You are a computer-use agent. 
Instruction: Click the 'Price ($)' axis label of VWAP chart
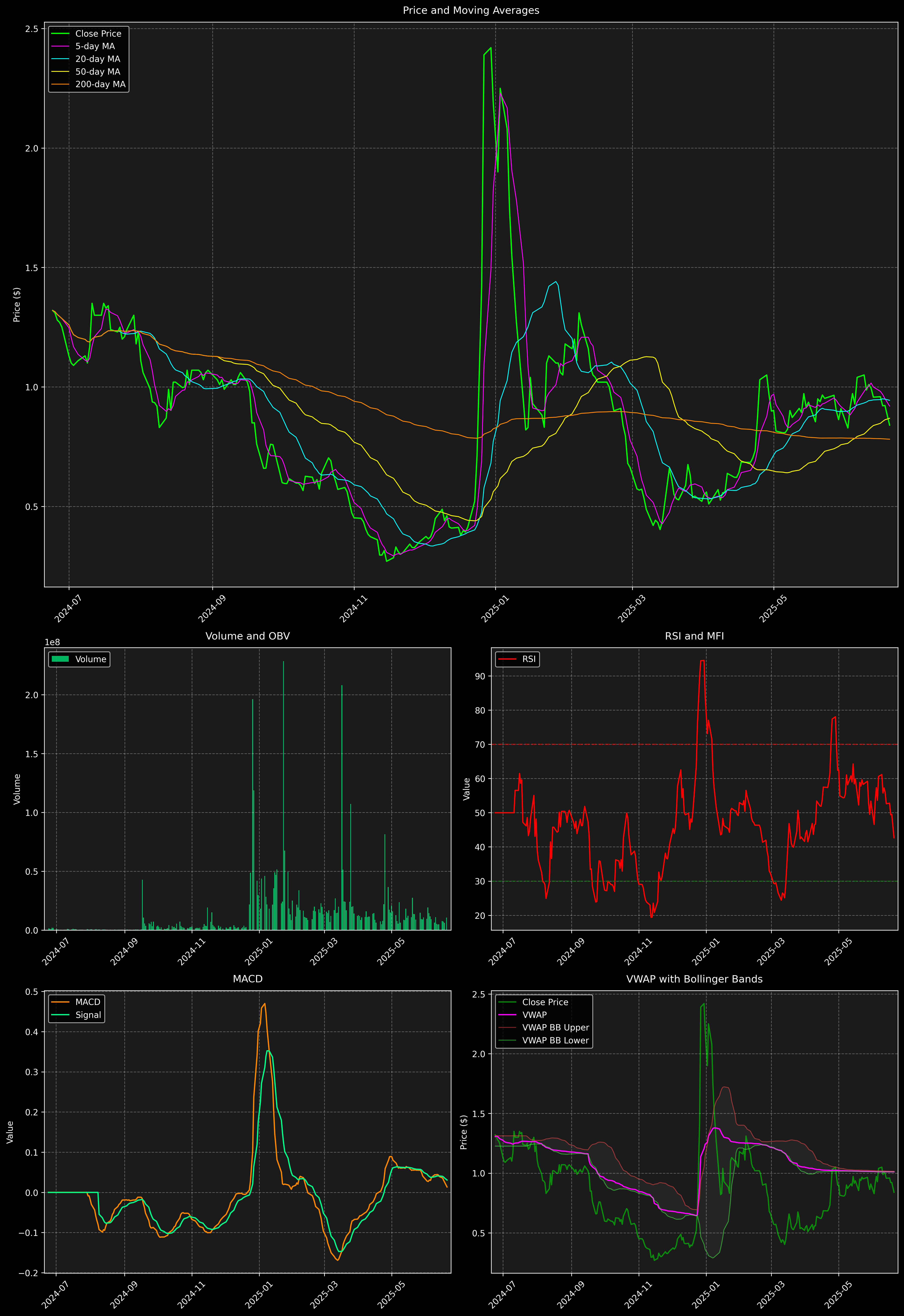(x=464, y=1132)
